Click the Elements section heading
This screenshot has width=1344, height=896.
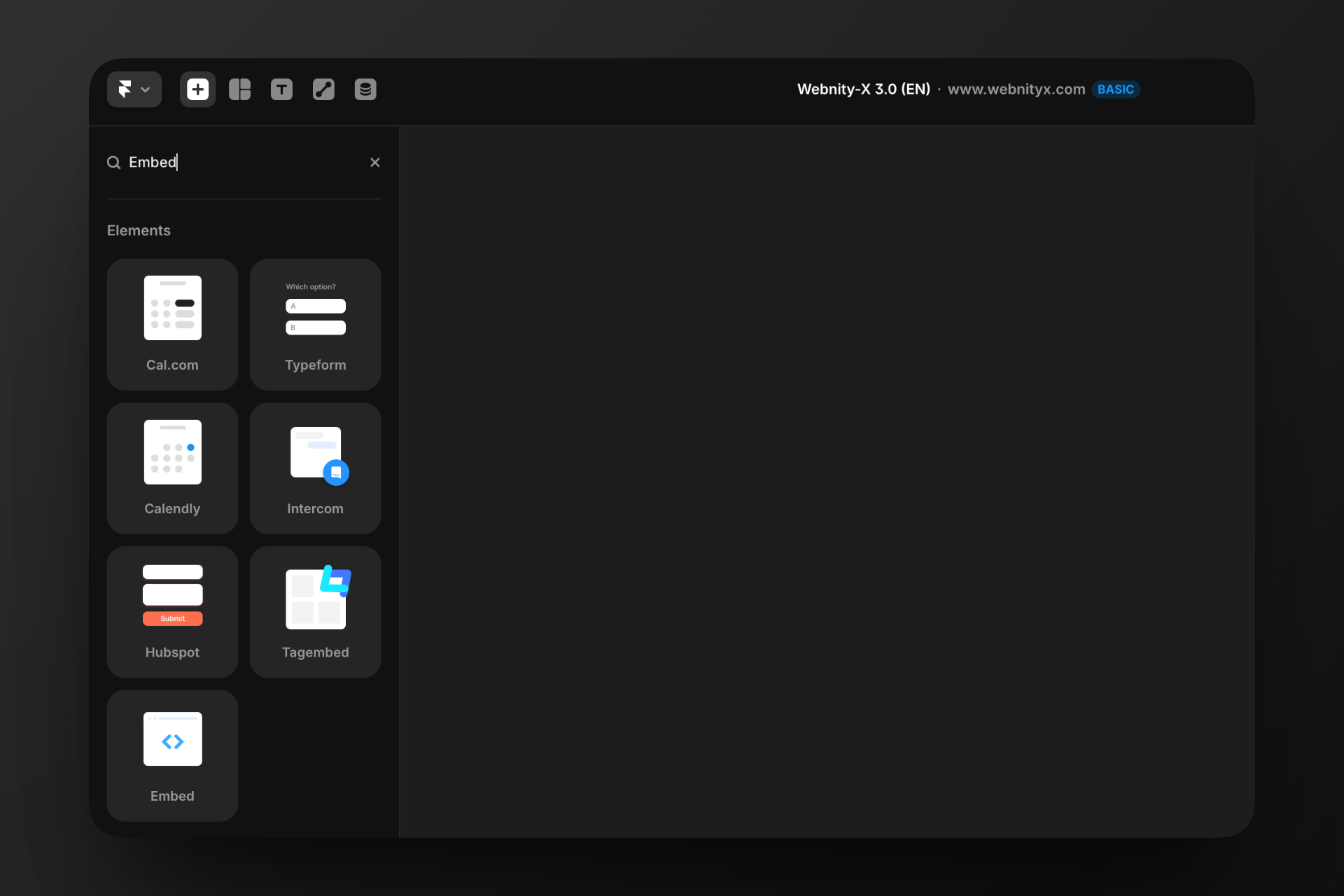click(139, 230)
